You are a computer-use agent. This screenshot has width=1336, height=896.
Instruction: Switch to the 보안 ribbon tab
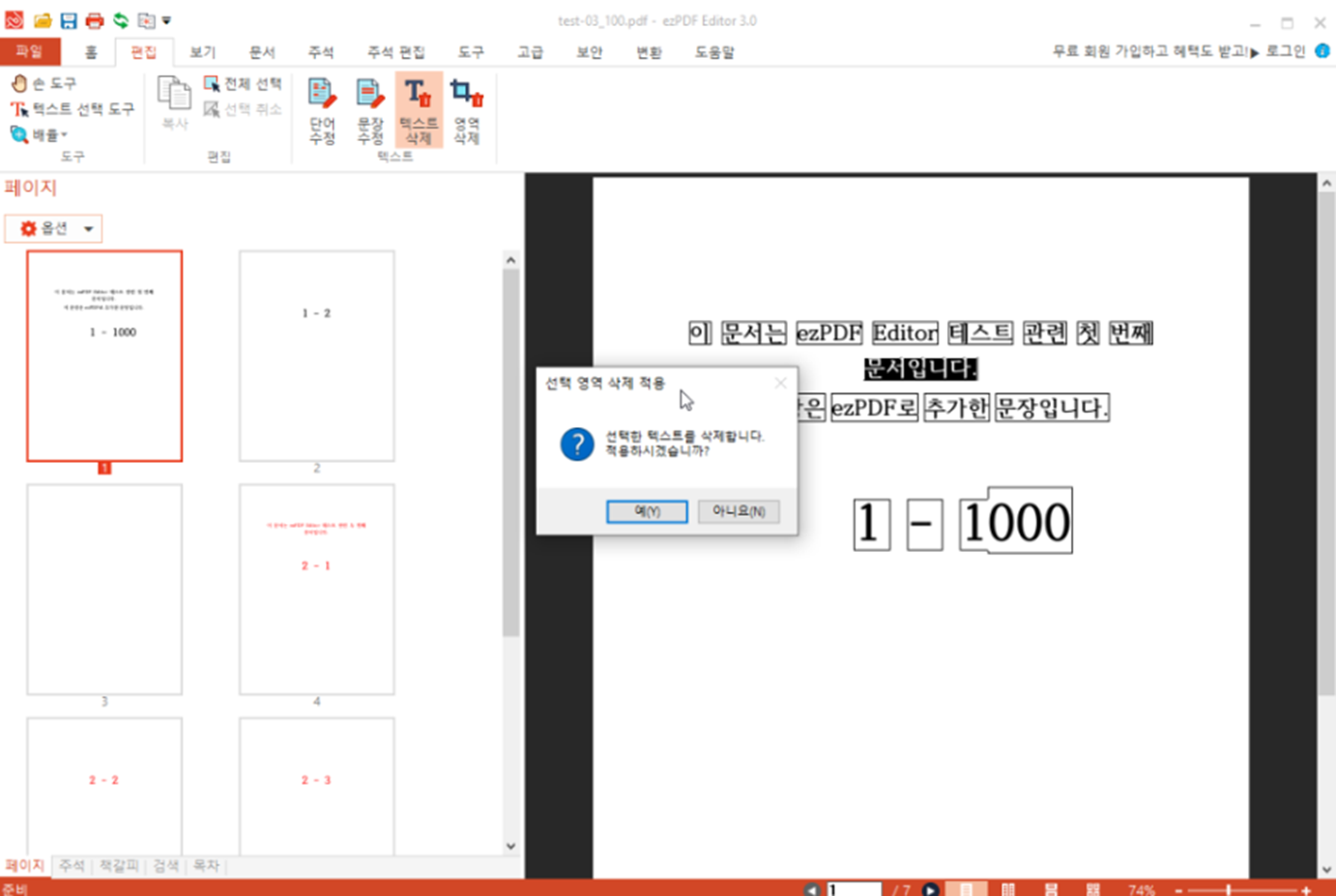590,52
